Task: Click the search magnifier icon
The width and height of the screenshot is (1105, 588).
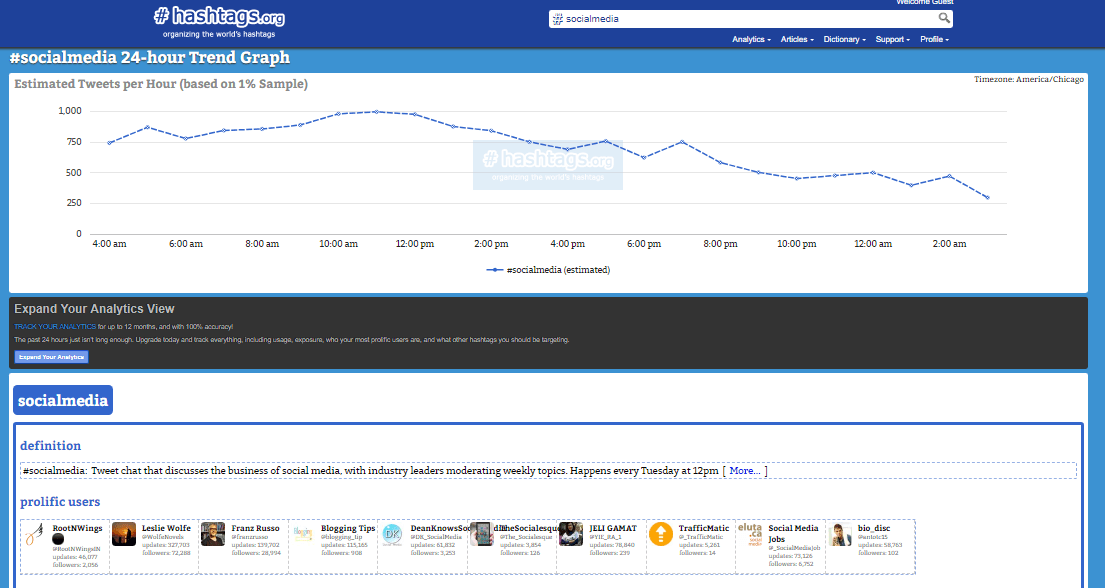Action: (944, 18)
